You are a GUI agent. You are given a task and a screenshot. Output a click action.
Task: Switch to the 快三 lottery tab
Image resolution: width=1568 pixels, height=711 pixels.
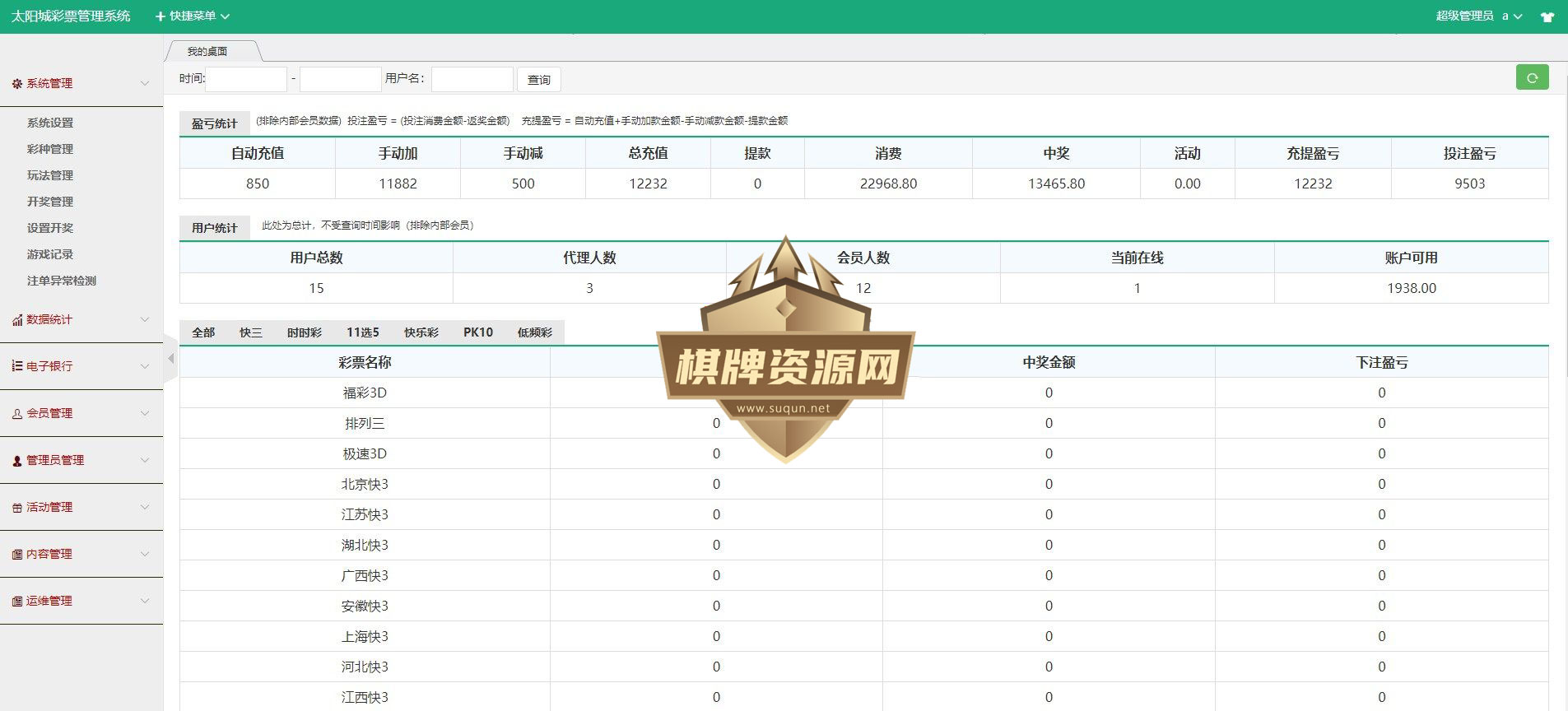pyautogui.click(x=251, y=332)
